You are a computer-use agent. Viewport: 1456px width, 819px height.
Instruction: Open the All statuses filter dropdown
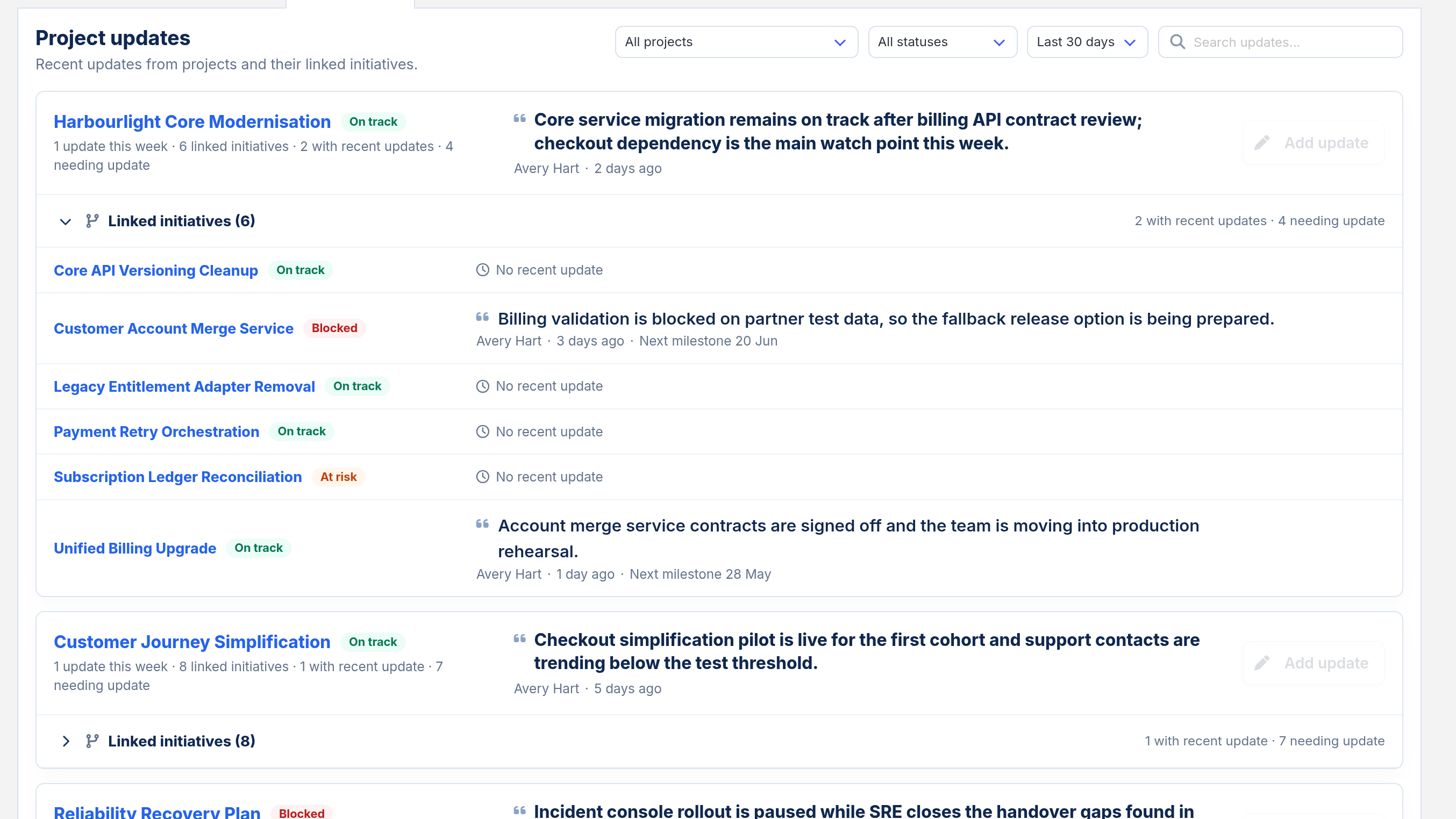point(942,42)
